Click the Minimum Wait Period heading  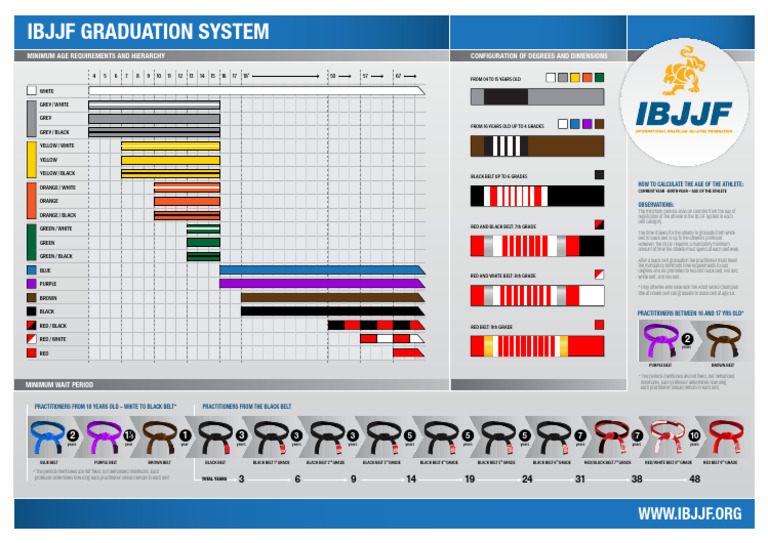point(59,385)
